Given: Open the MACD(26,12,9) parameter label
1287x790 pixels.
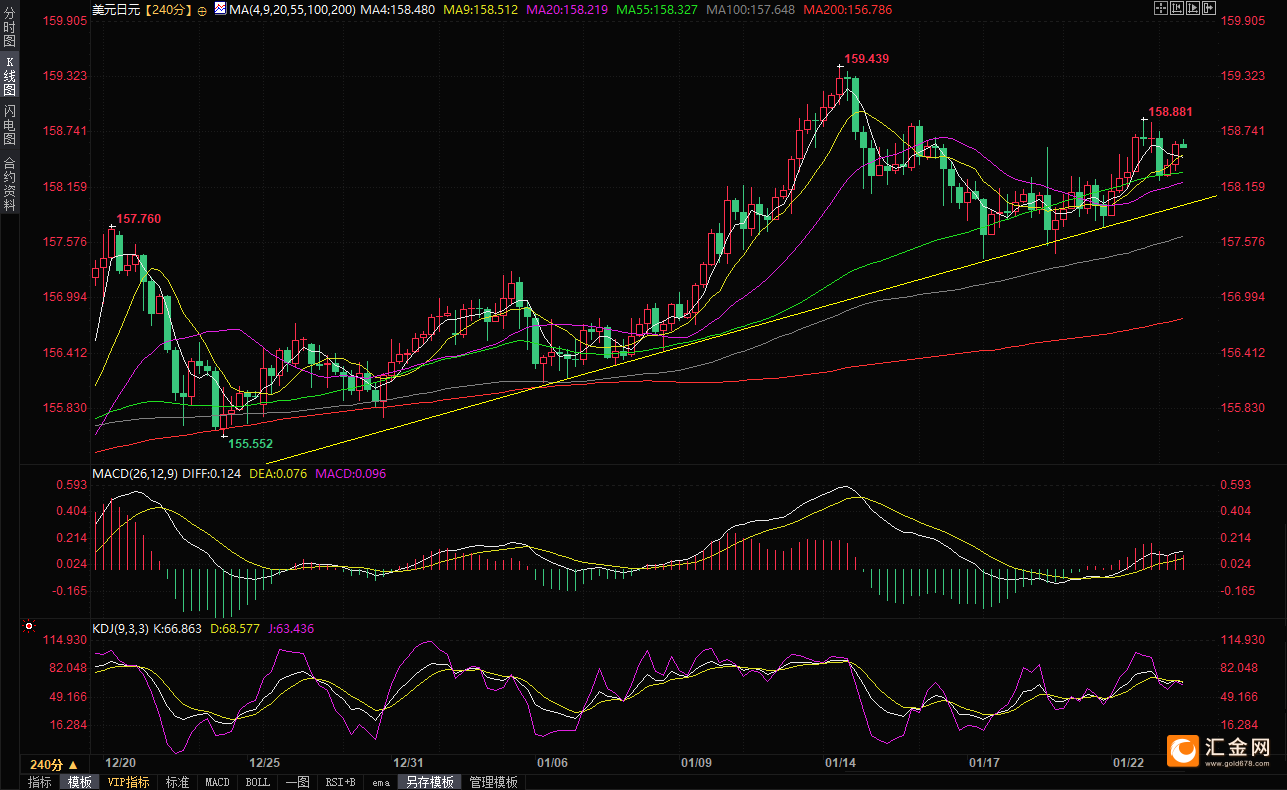Looking at the screenshot, I should tap(134, 473).
